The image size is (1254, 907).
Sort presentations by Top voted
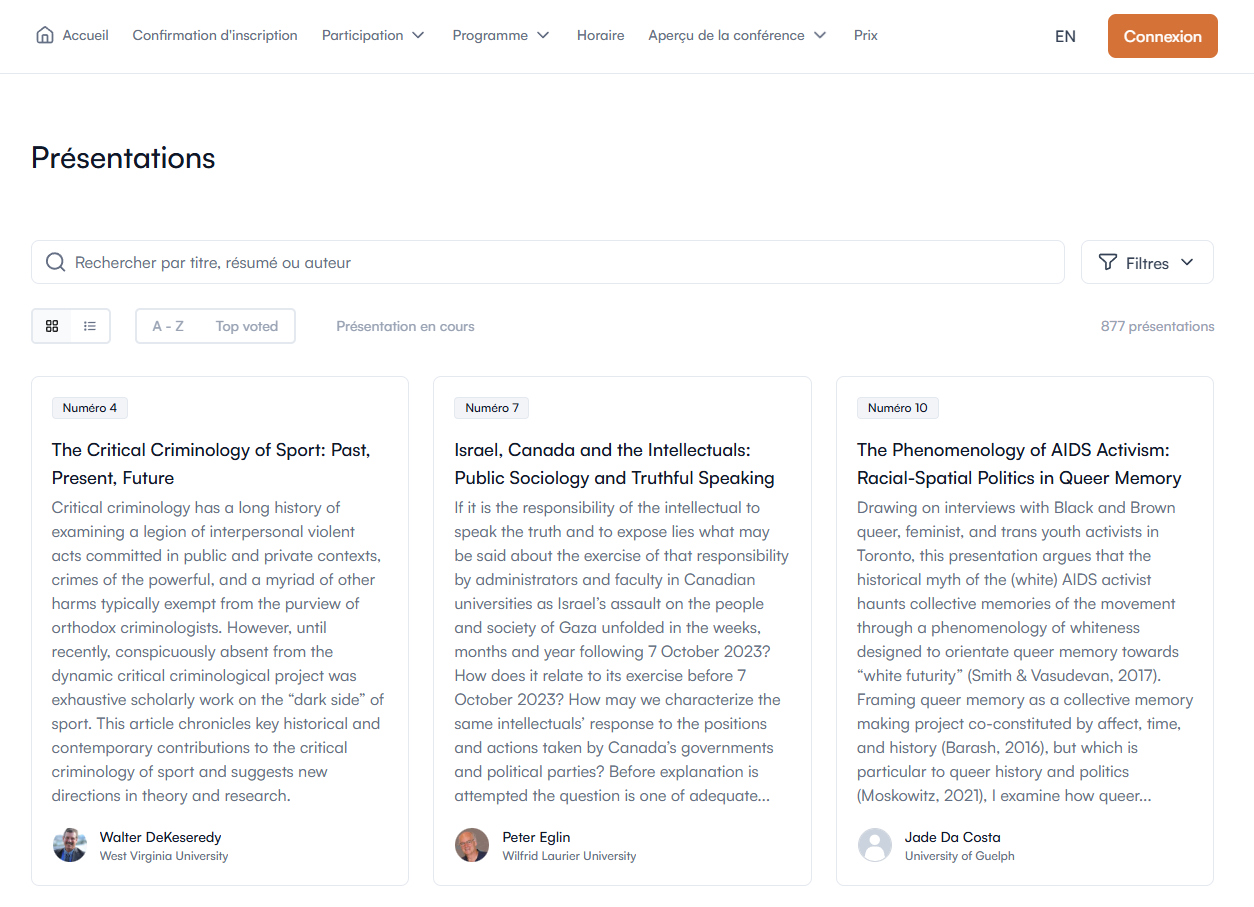(x=247, y=326)
